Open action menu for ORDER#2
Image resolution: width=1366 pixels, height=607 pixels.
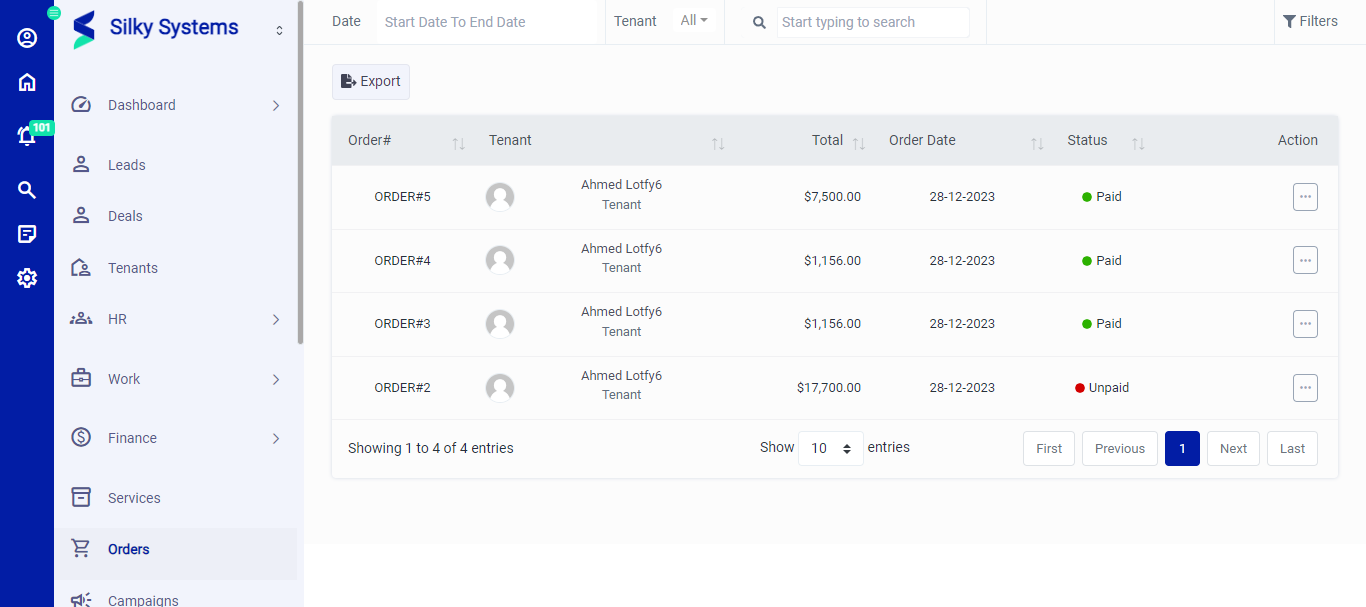tap(1305, 388)
